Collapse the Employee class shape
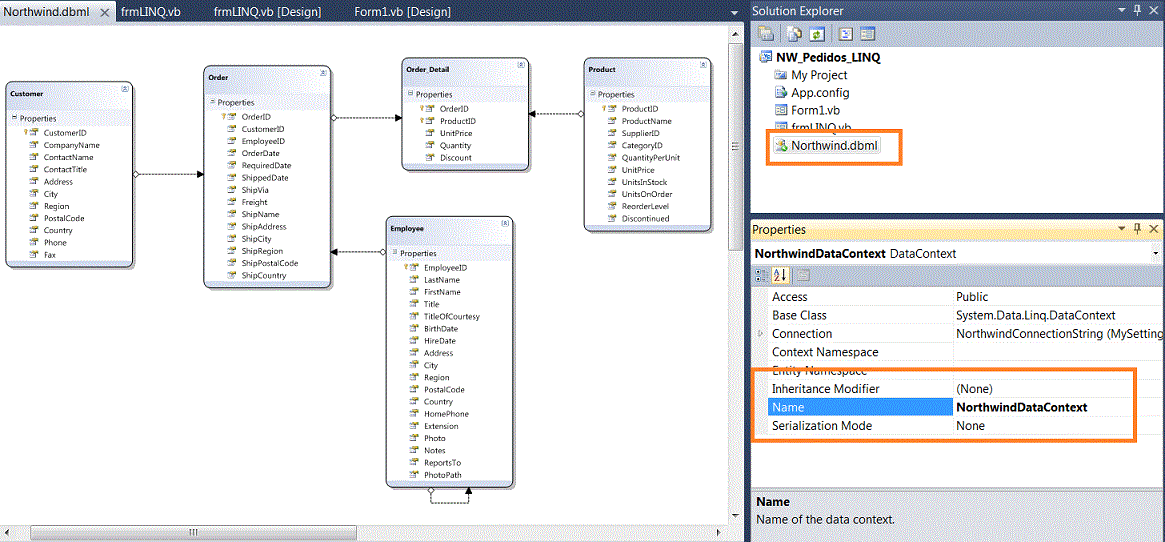This screenshot has width=1165, height=542. click(505, 223)
